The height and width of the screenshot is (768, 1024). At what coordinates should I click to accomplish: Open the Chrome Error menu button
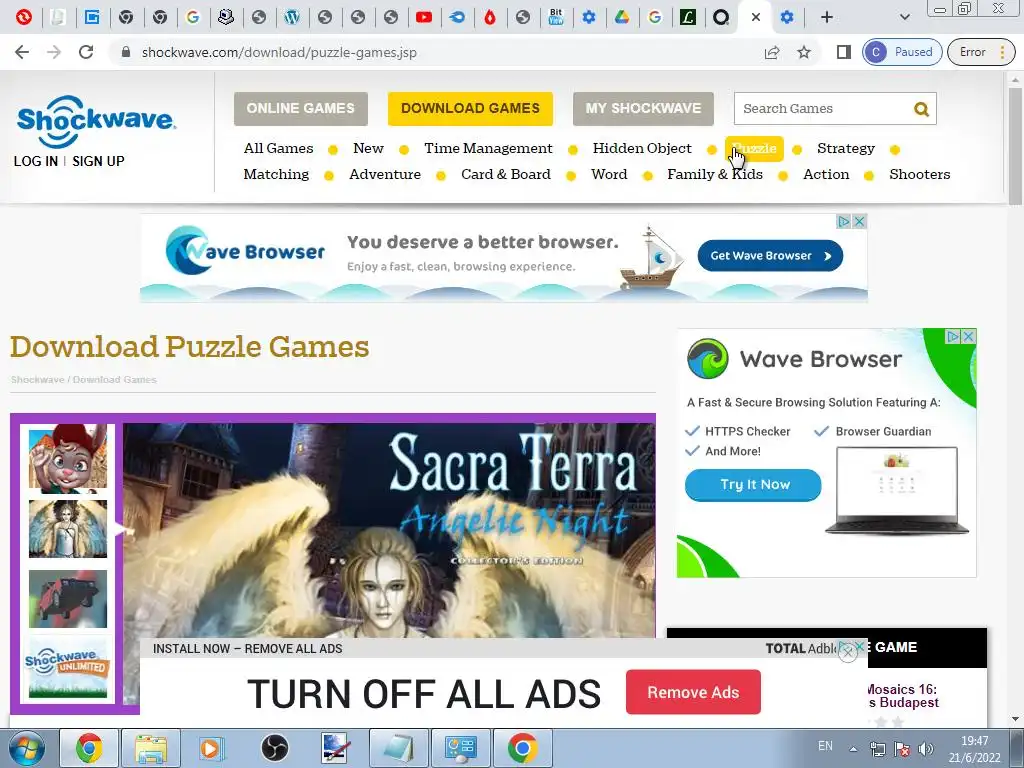983,52
